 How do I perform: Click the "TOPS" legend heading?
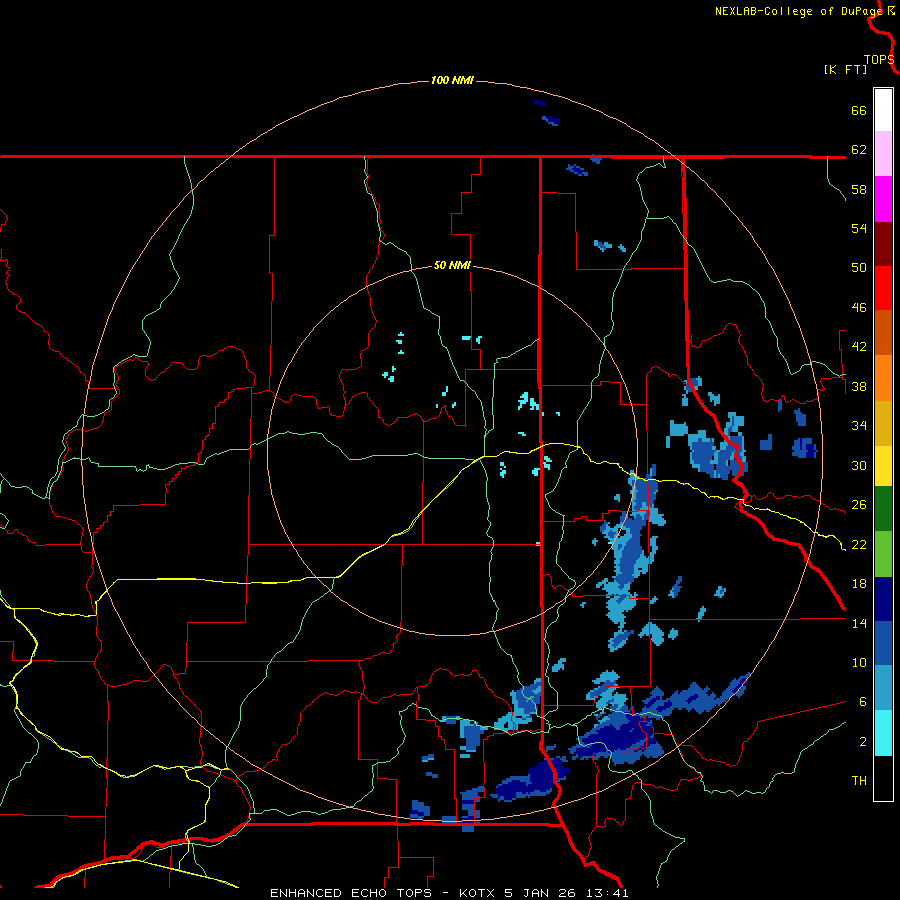pos(879,60)
